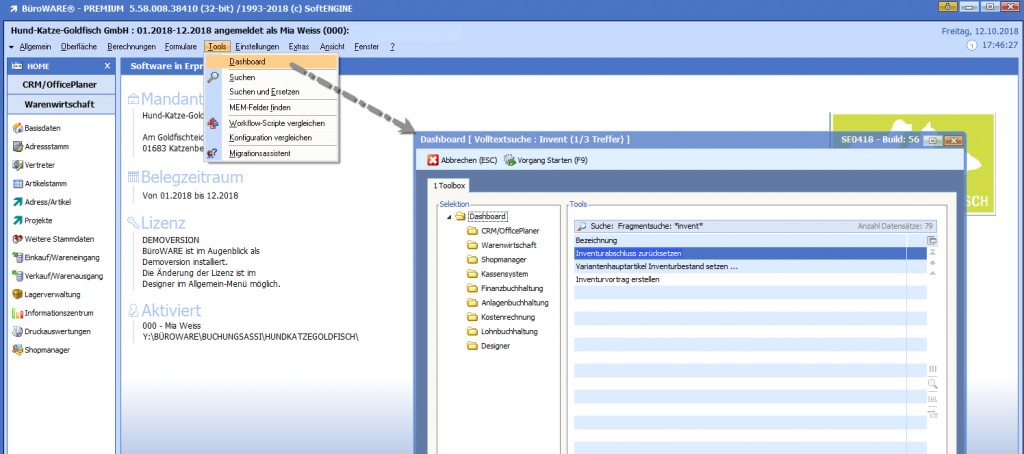Close the HOME panel with the X
The width and height of the screenshot is (1024, 454).
(x=107, y=65)
